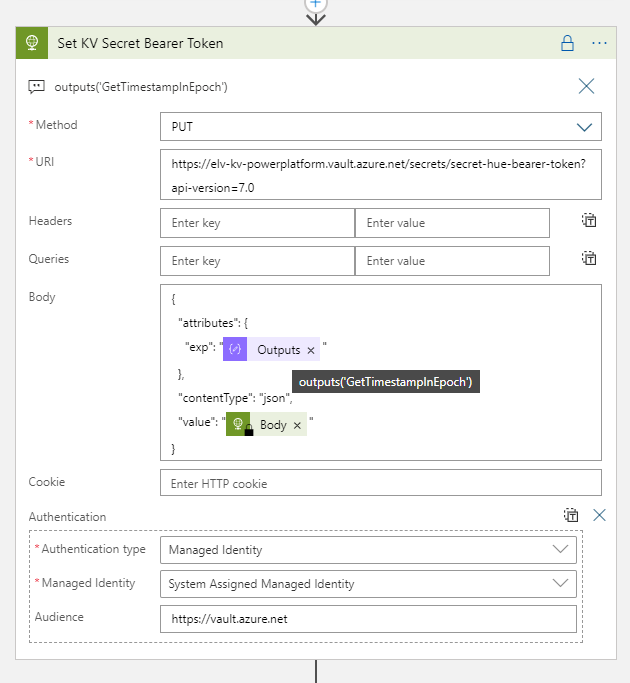Screen dimensions: 630x683
Task: Switch Authentication to text mode icon
Action: pyautogui.click(x=571, y=515)
